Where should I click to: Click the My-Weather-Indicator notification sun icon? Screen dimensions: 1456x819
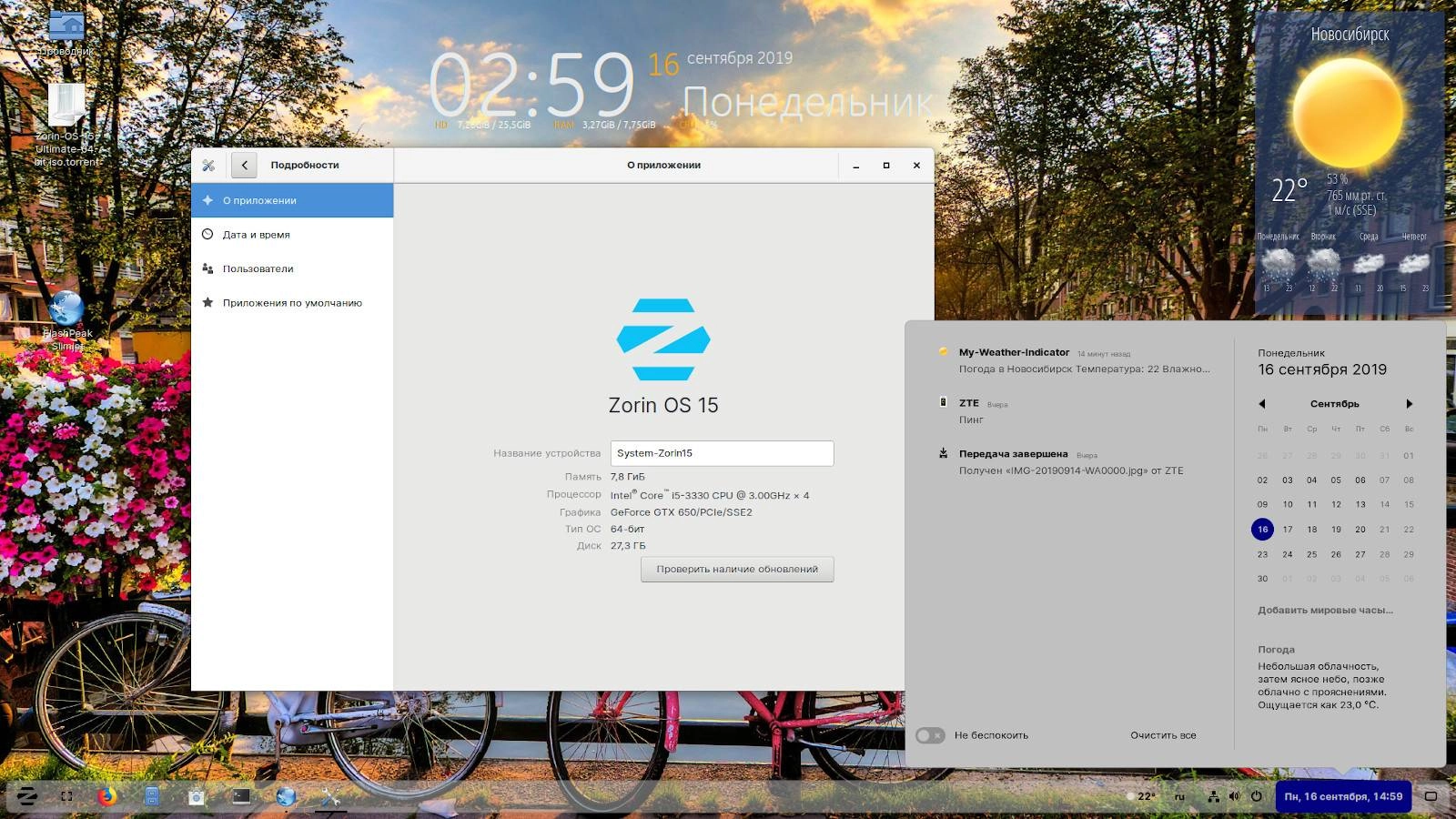[x=943, y=351]
